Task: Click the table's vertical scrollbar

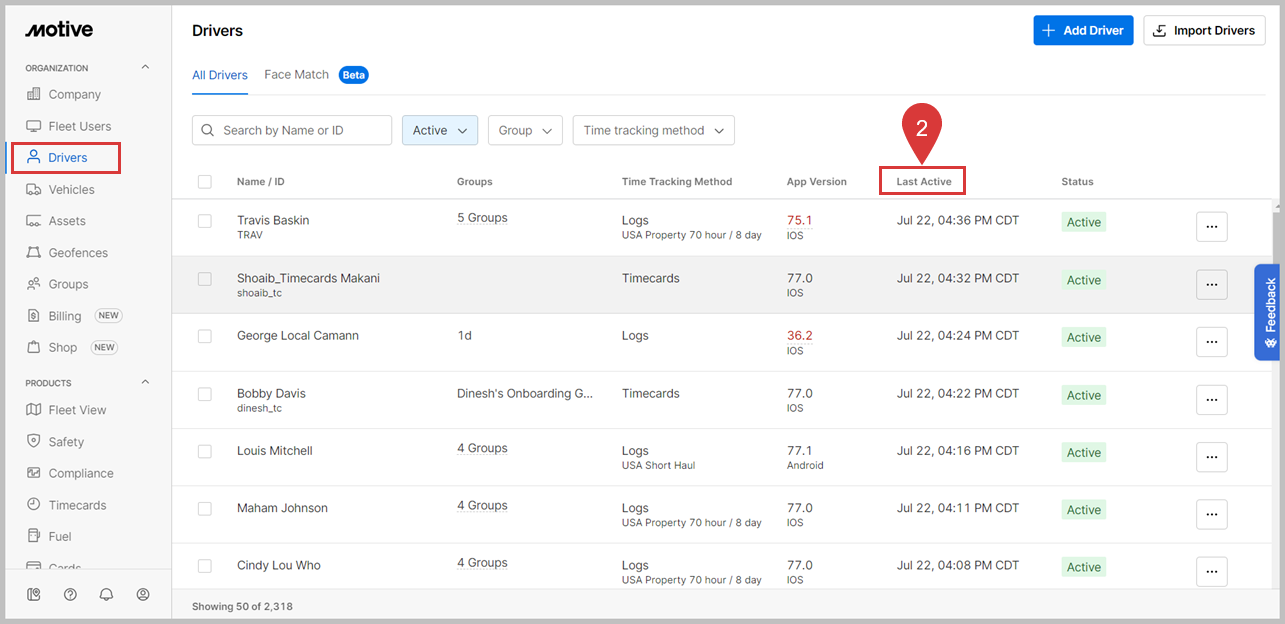Action: pos(1278,394)
